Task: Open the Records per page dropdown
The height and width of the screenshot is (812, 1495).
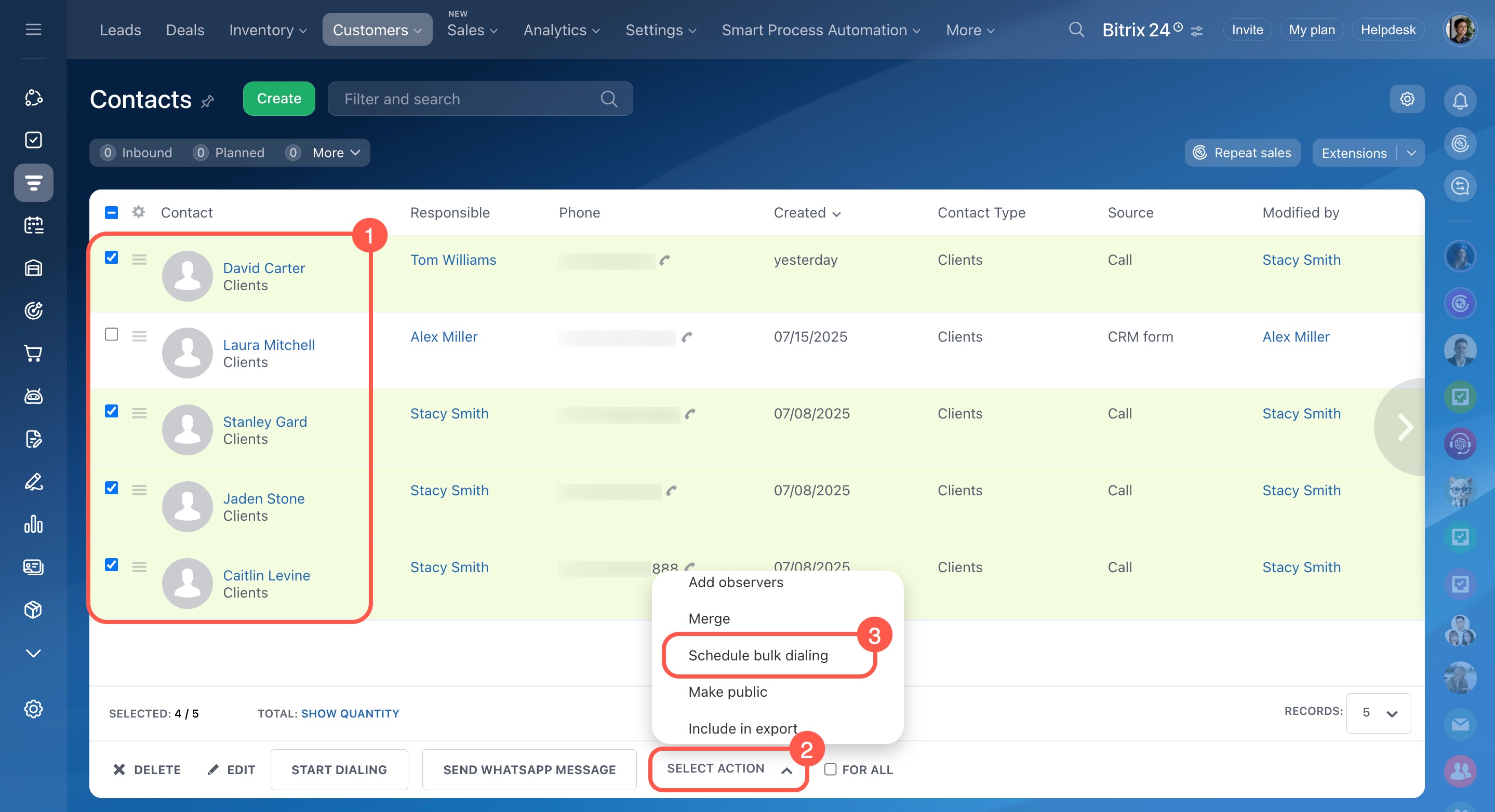Action: 1378,713
